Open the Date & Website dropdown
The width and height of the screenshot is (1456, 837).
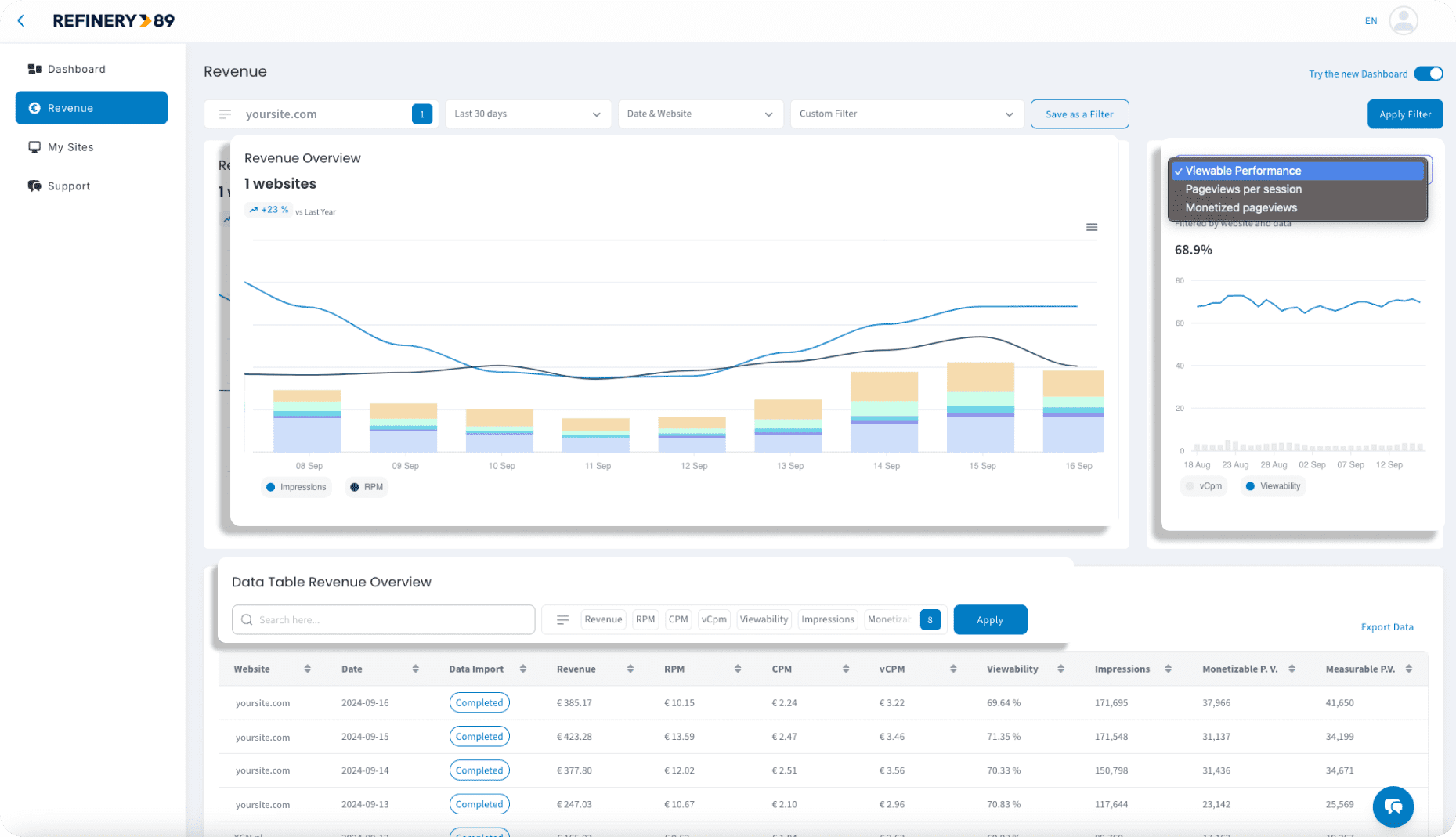tap(700, 114)
